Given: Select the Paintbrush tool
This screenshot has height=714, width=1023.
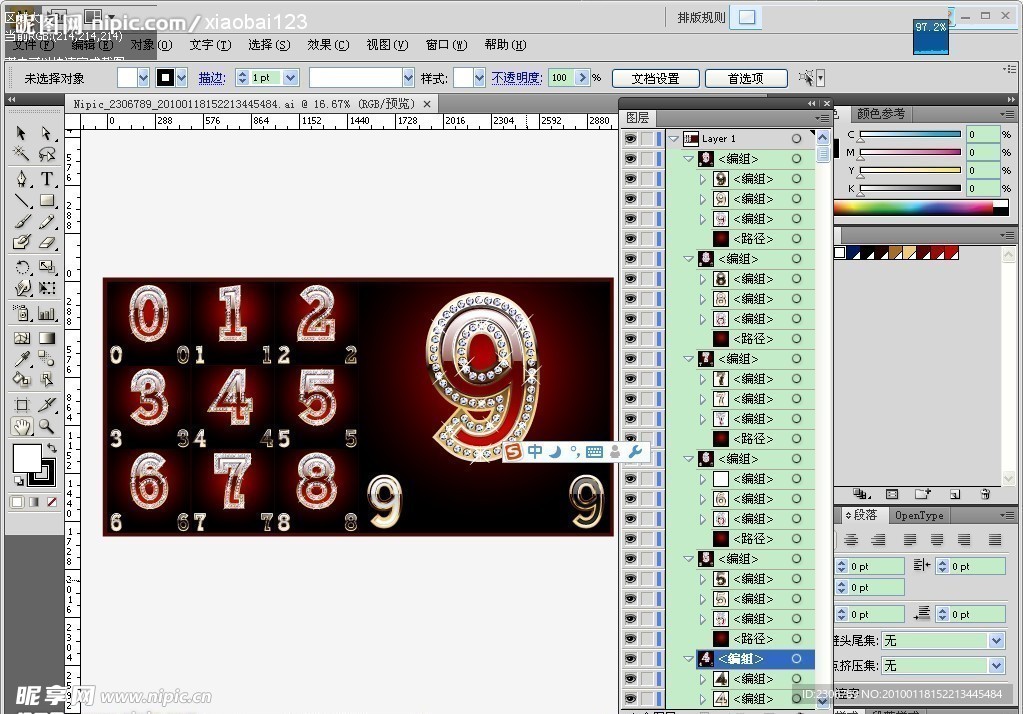Looking at the screenshot, I should point(21,222).
